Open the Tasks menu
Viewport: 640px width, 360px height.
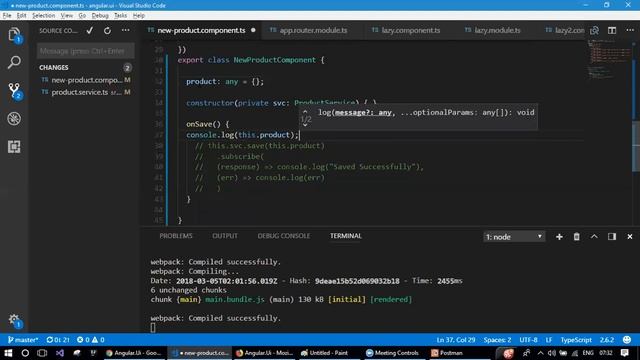click(120, 16)
